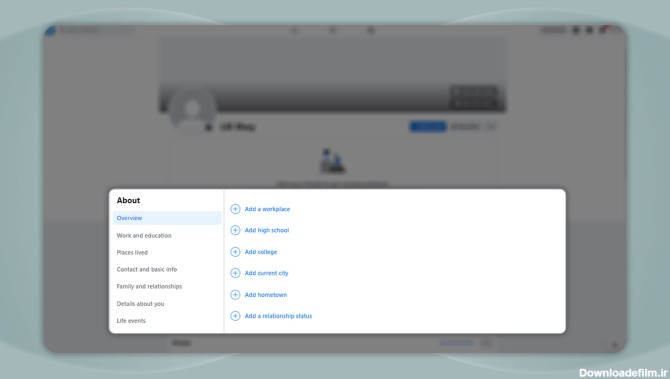Click the camera icon on profile picture
Viewport: 670px width, 379px height.
click(x=208, y=127)
